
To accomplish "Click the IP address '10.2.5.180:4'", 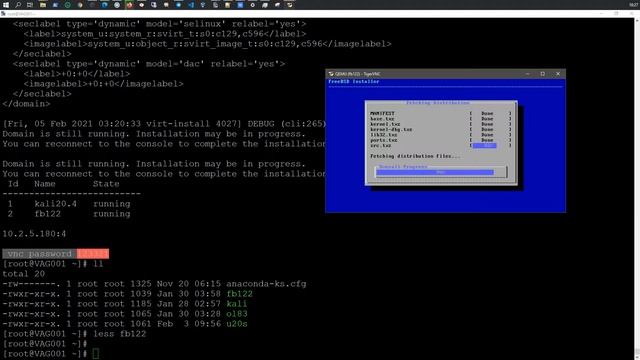I will point(34,234).
